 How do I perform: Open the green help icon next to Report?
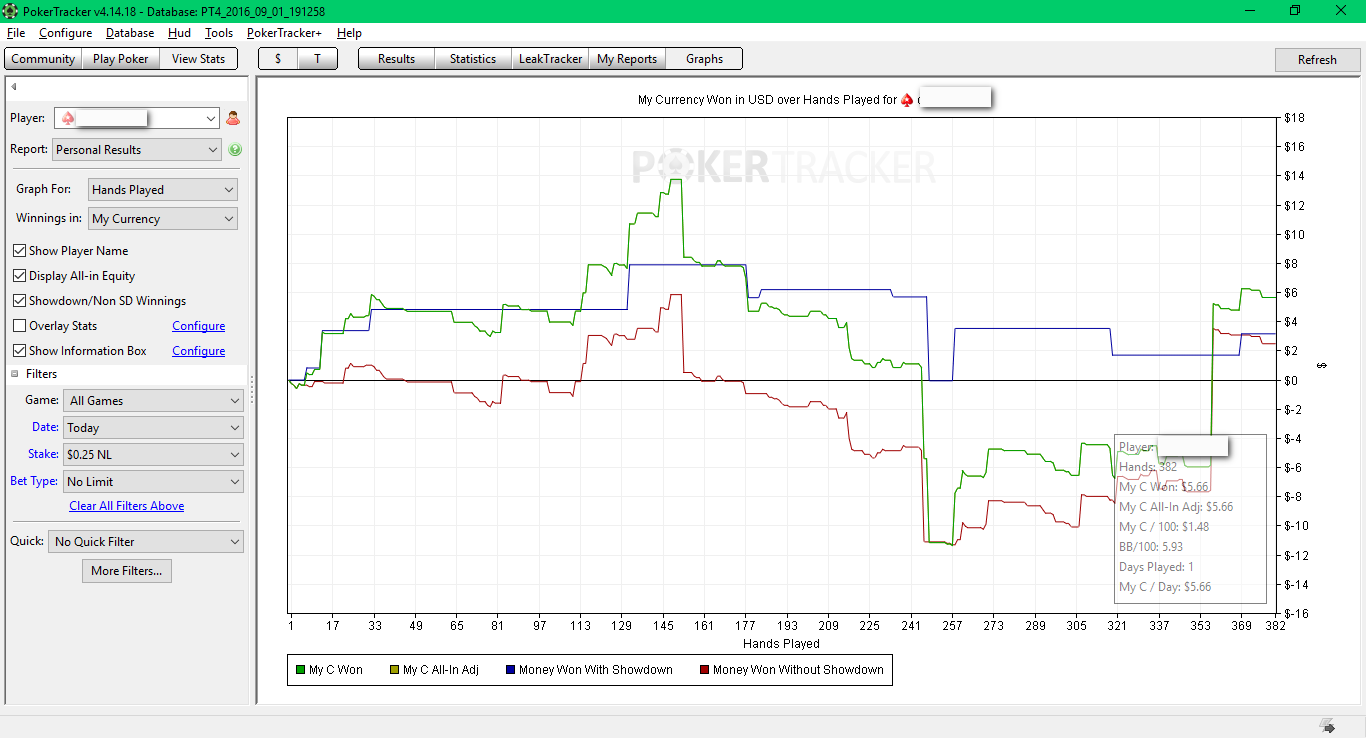tap(235, 150)
